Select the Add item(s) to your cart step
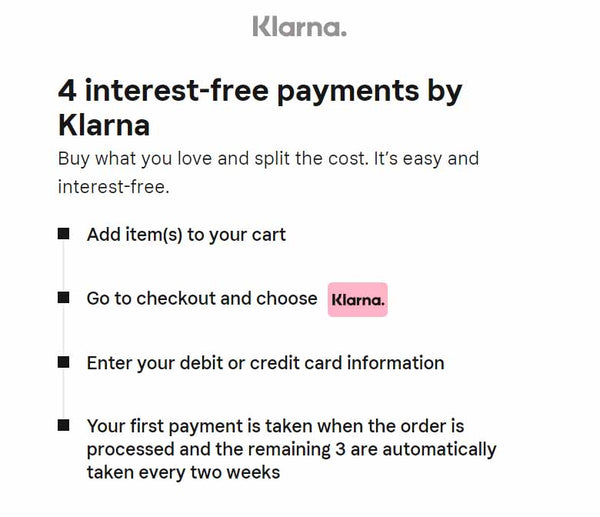600x517 pixels. coord(186,235)
